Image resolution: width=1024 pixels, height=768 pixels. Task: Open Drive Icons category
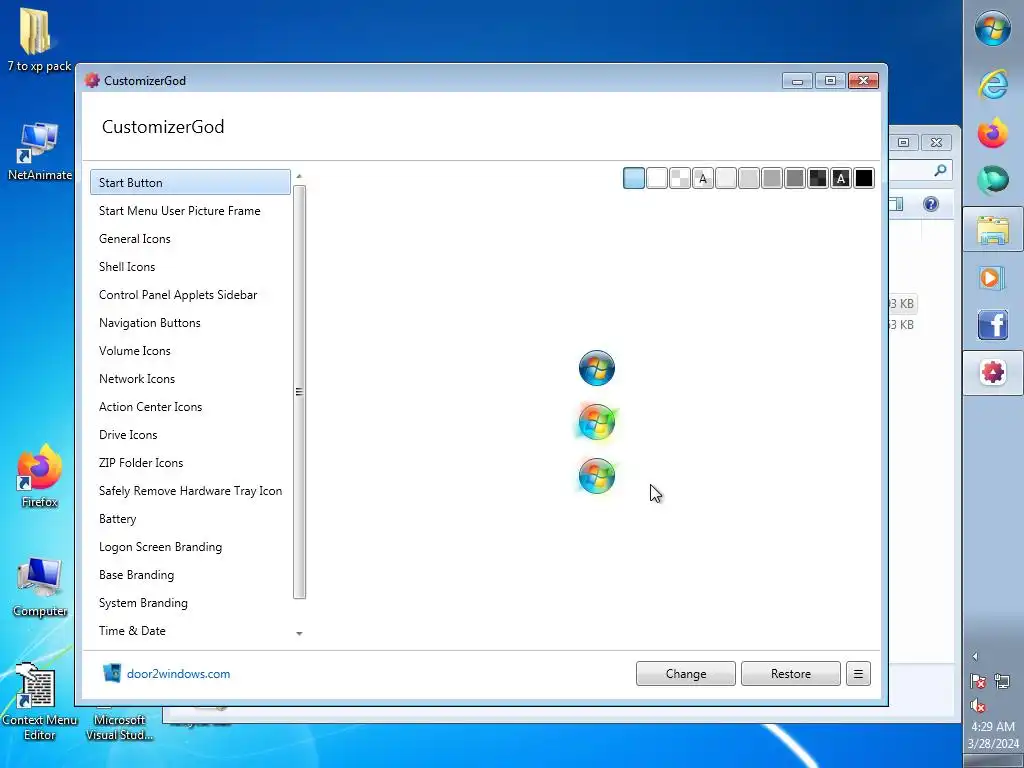[128, 435]
